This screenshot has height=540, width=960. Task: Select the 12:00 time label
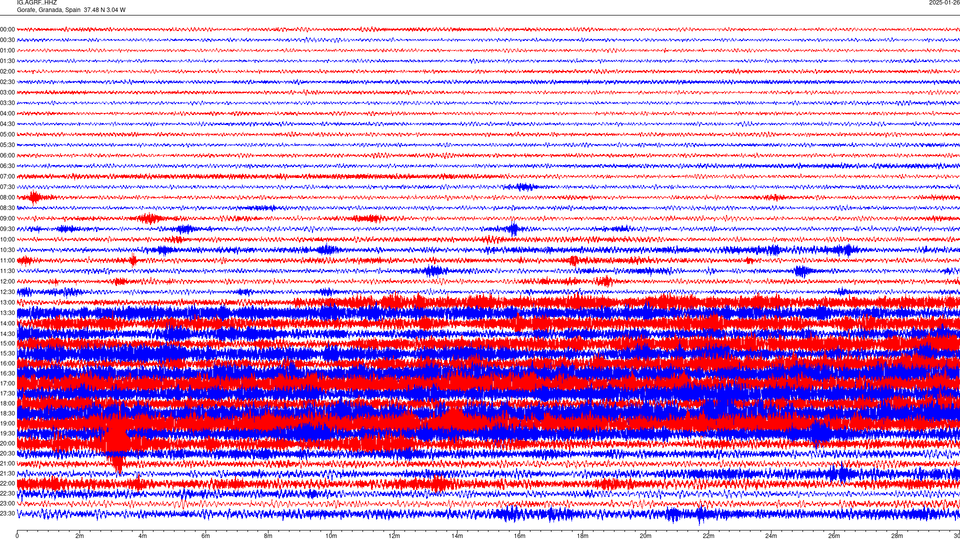pyautogui.click(x=7, y=282)
